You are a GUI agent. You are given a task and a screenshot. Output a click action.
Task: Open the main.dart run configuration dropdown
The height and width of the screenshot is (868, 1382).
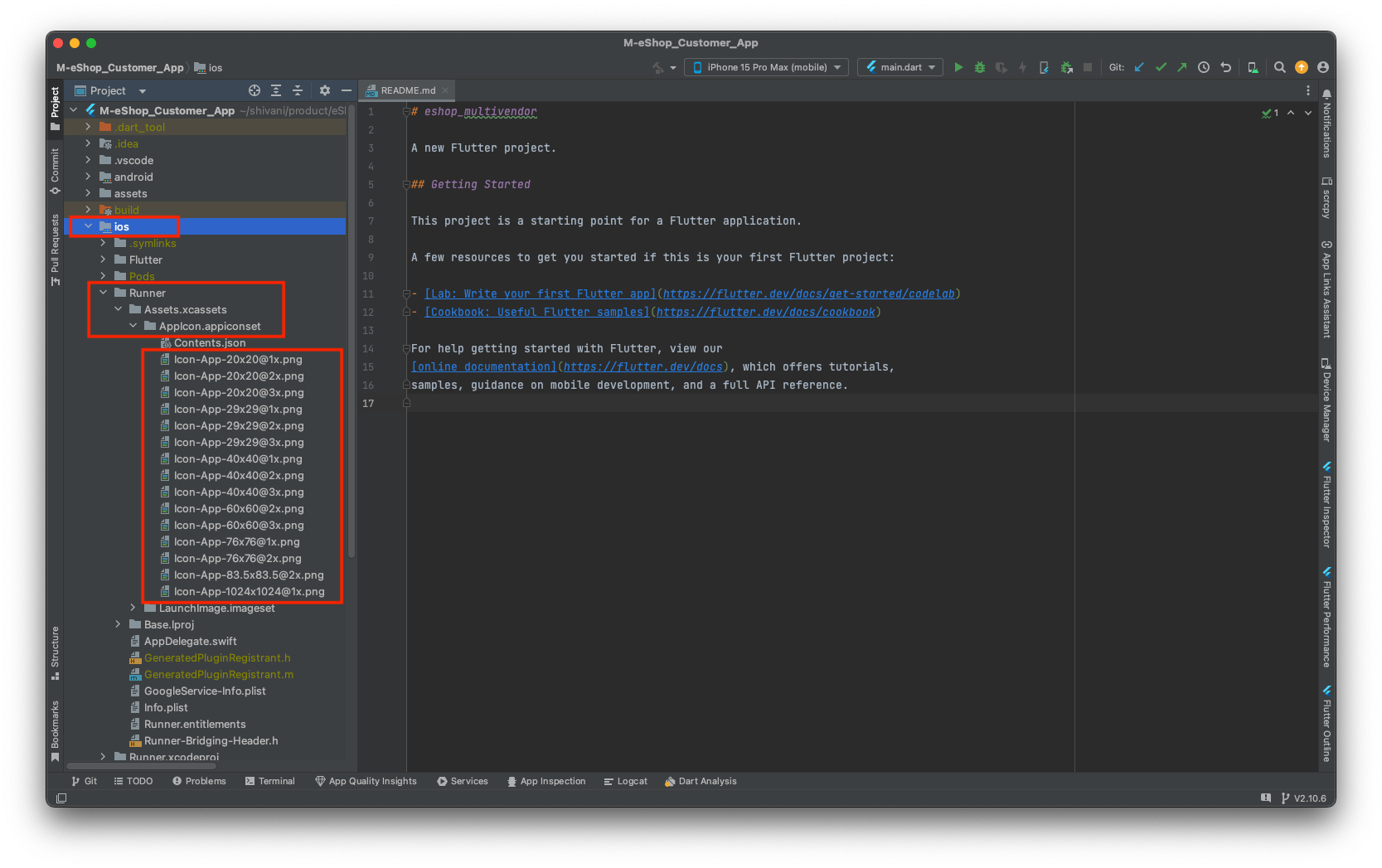coord(900,67)
